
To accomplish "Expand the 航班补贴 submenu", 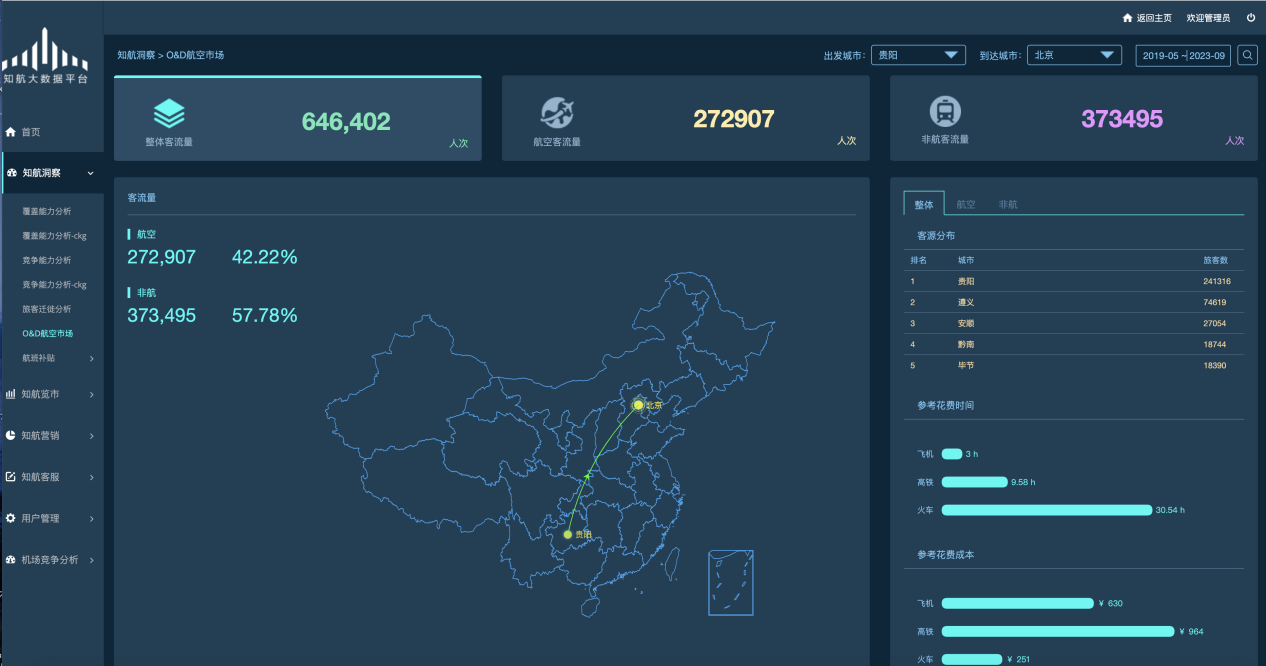I will click(58, 358).
